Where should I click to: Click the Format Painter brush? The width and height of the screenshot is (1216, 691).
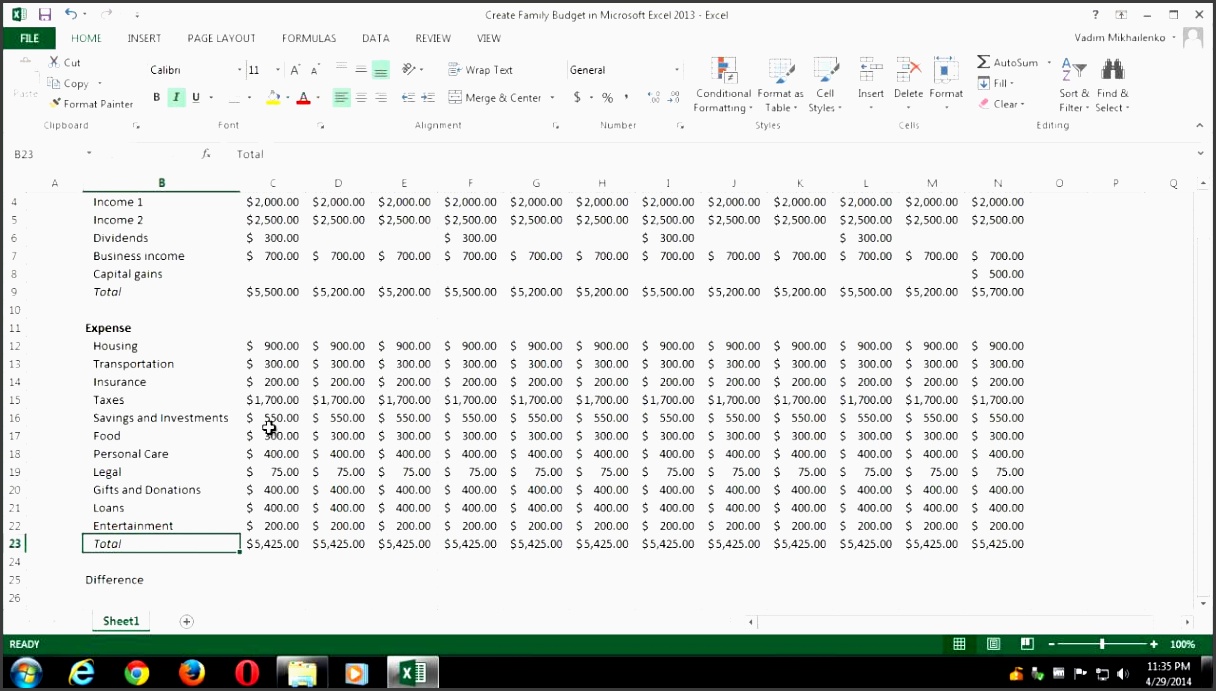click(x=56, y=104)
